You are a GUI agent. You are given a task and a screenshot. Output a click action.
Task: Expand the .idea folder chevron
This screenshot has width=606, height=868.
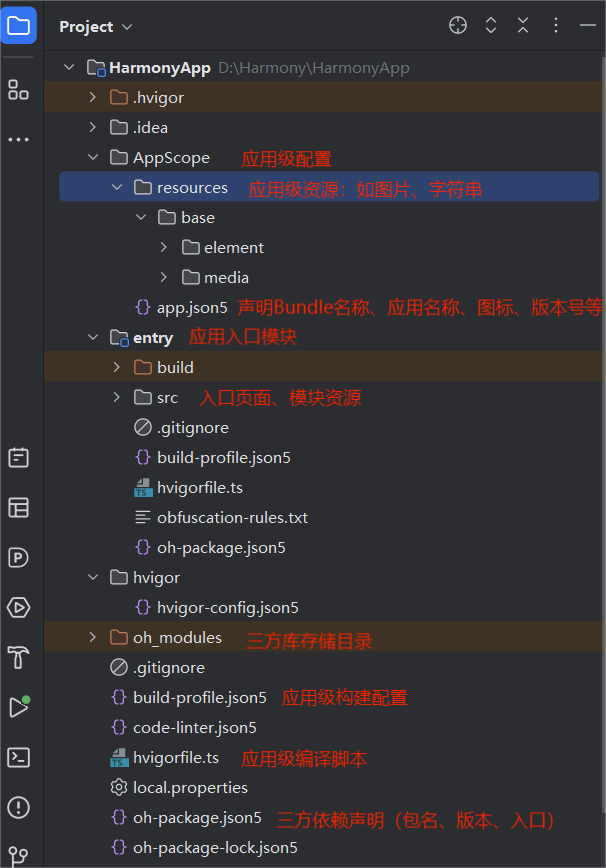point(93,127)
